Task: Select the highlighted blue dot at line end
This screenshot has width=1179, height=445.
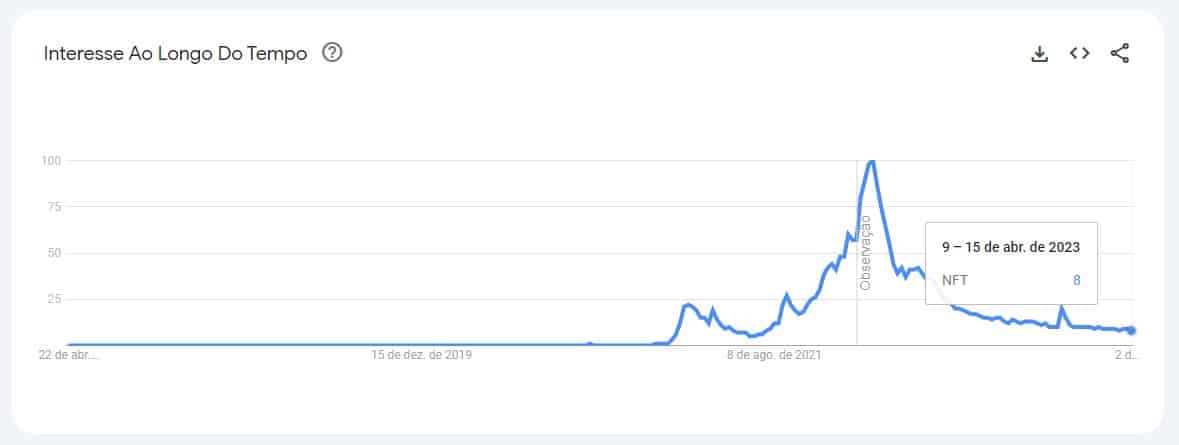Action: coord(1131,331)
